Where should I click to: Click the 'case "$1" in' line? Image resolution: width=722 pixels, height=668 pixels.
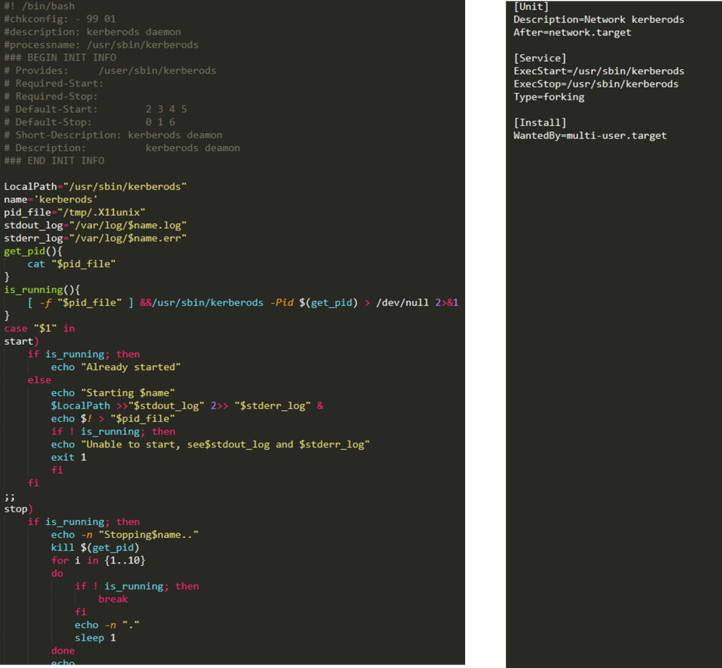click(39, 328)
